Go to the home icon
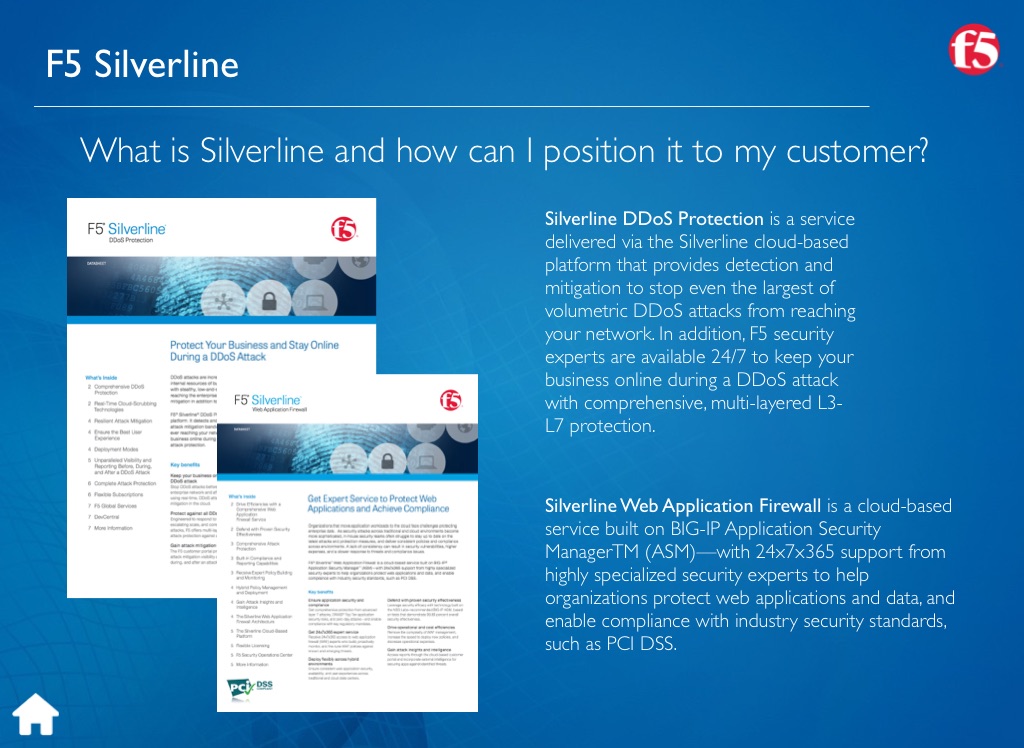 point(35,714)
